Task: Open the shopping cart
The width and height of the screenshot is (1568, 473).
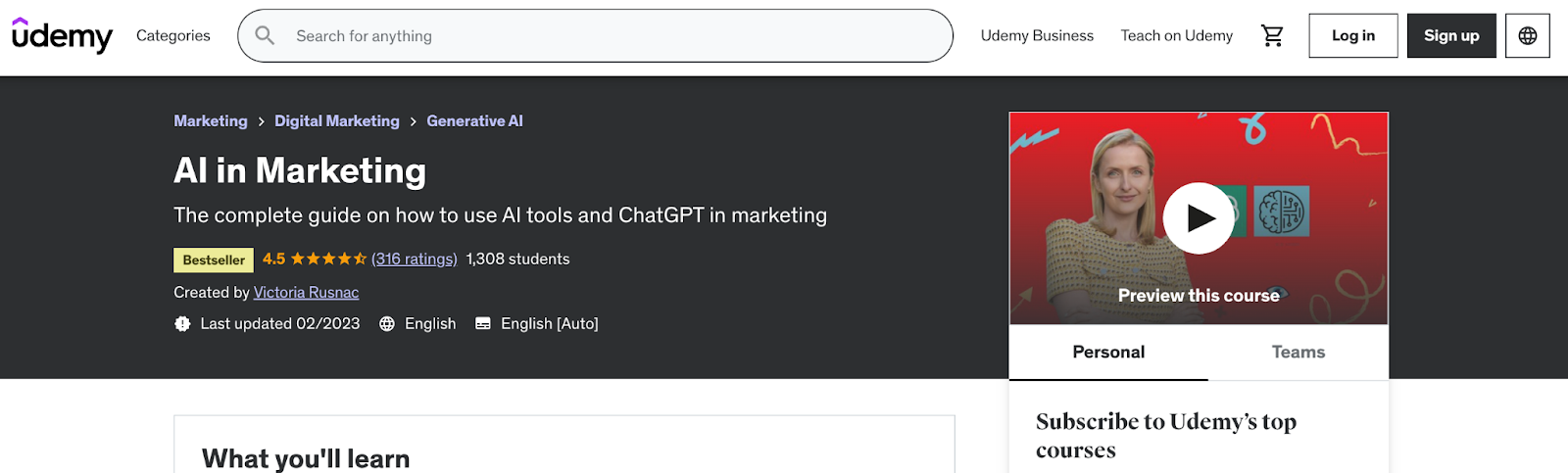Action: point(1272,36)
